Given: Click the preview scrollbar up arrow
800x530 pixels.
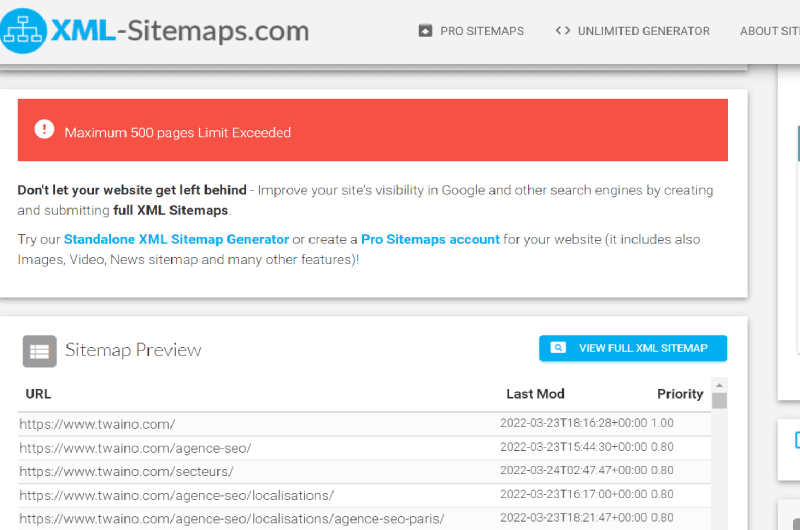Looking at the screenshot, I should (719, 385).
